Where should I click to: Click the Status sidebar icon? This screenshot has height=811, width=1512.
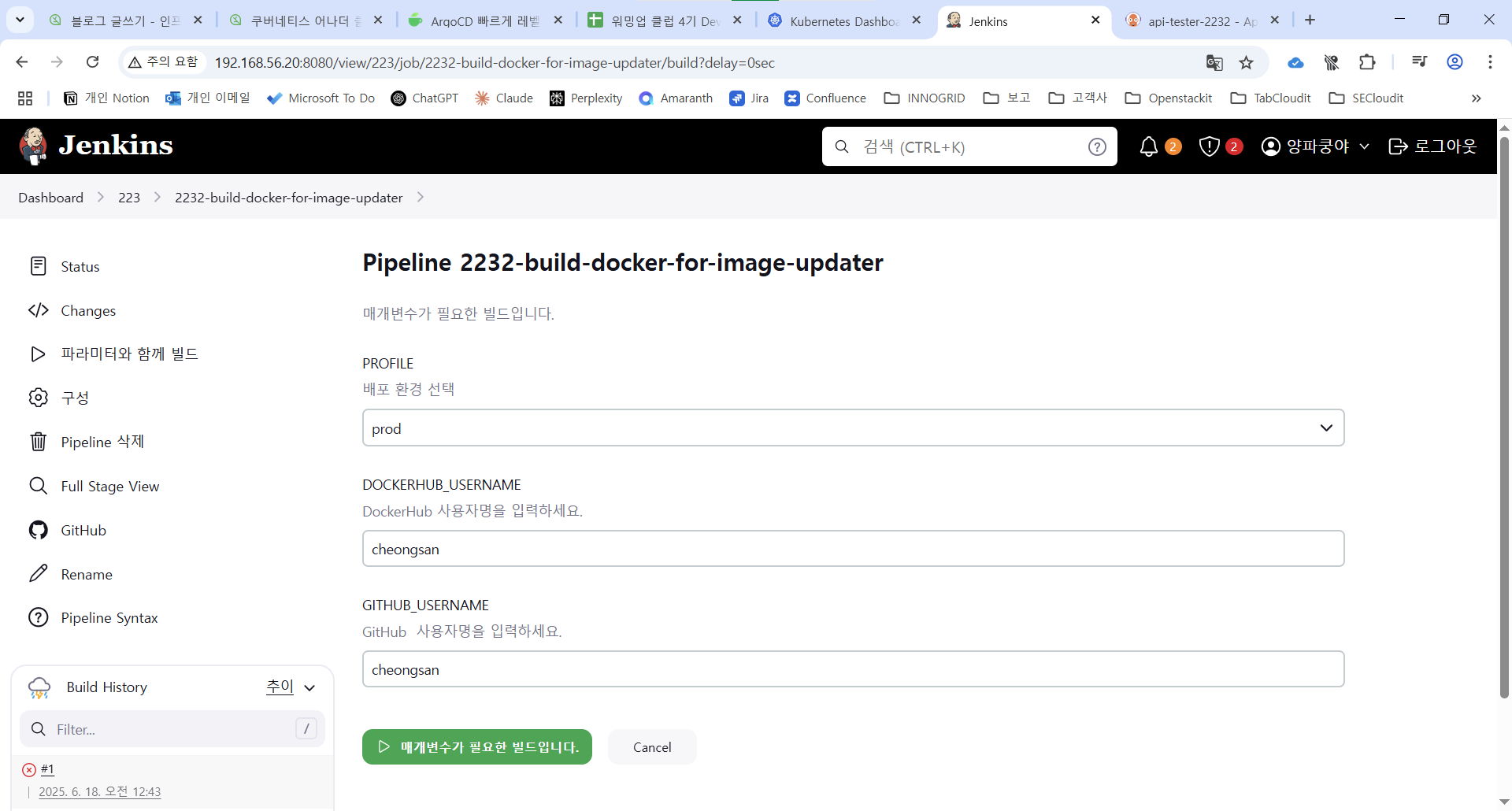point(38,266)
